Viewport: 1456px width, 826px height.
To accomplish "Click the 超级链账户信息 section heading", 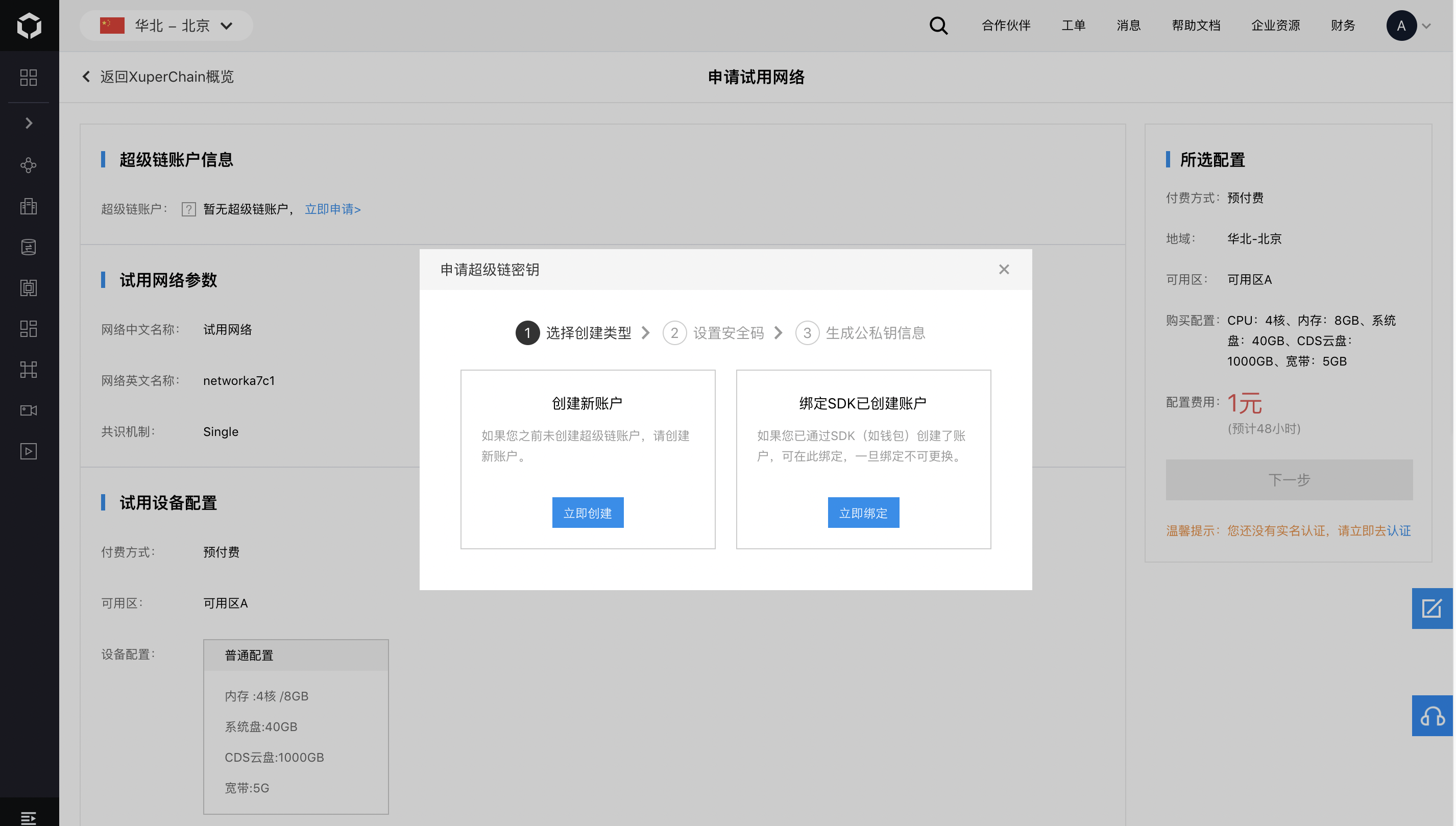I will 176,160.
